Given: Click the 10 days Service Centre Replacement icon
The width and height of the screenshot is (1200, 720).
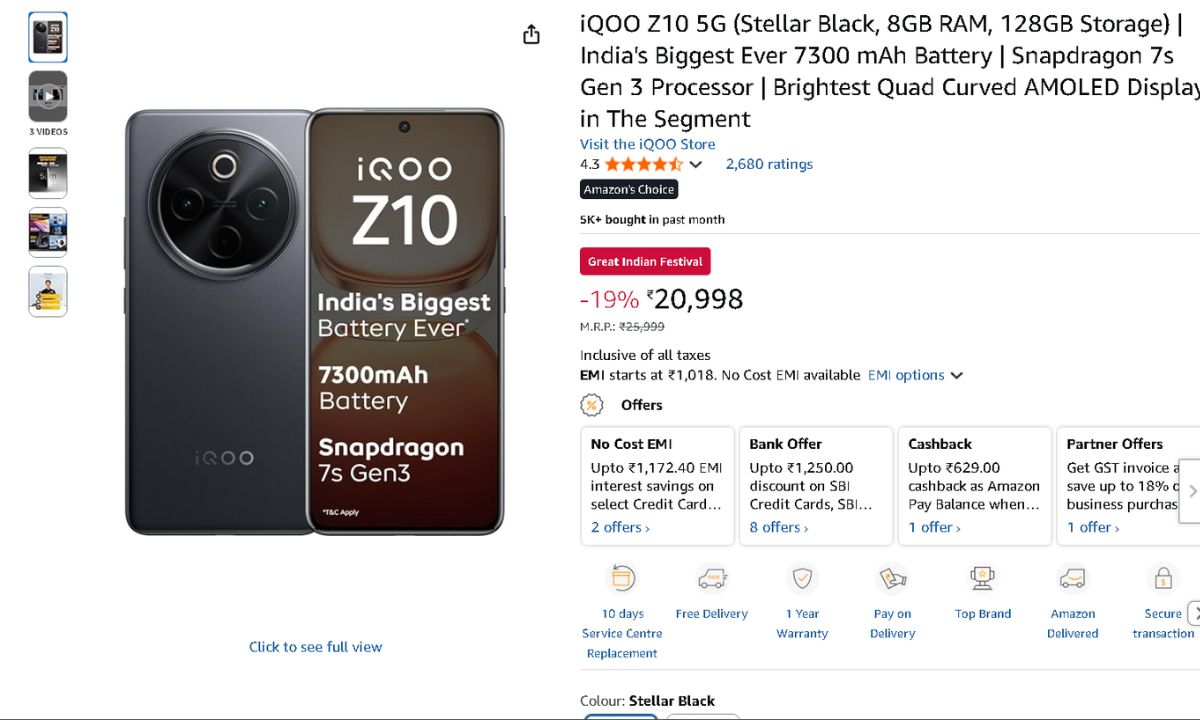Looking at the screenshot, I should pos(622,578).
